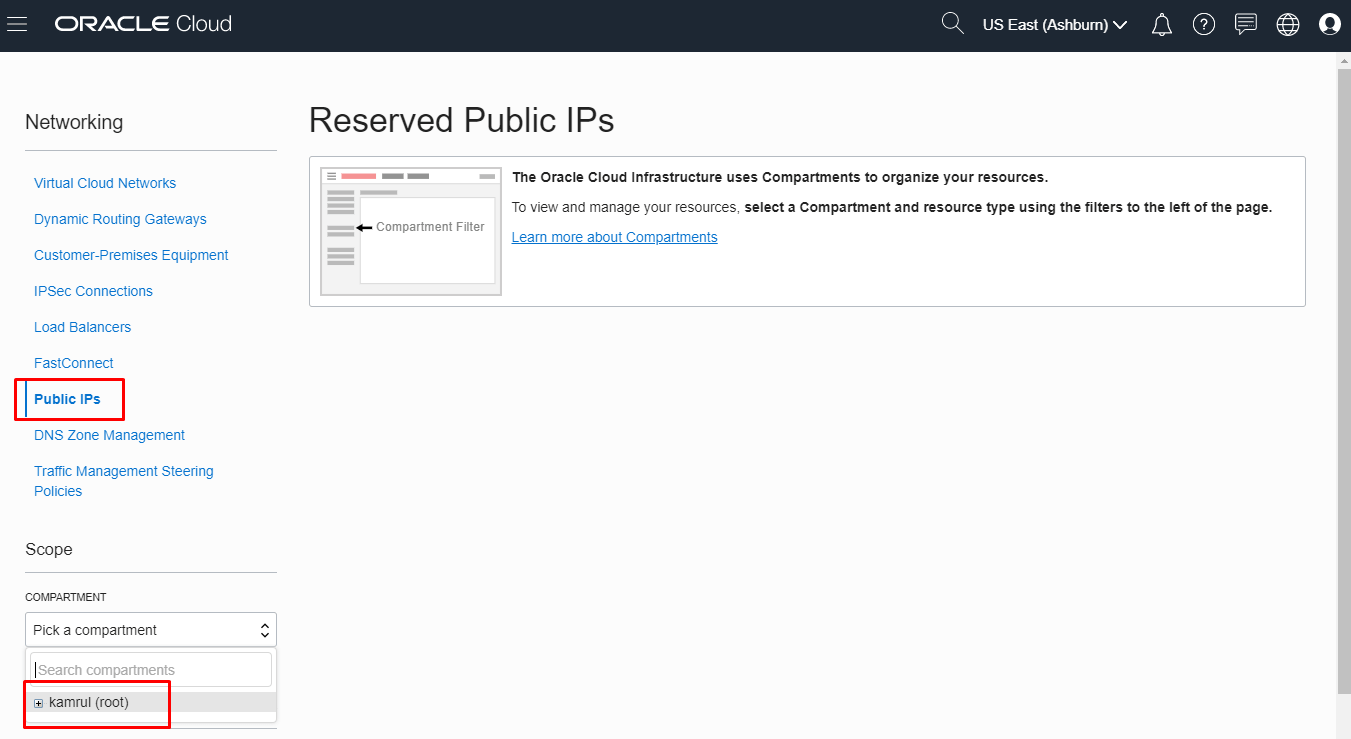Select Customer-Premises Equipment

(x=131, y=255)
